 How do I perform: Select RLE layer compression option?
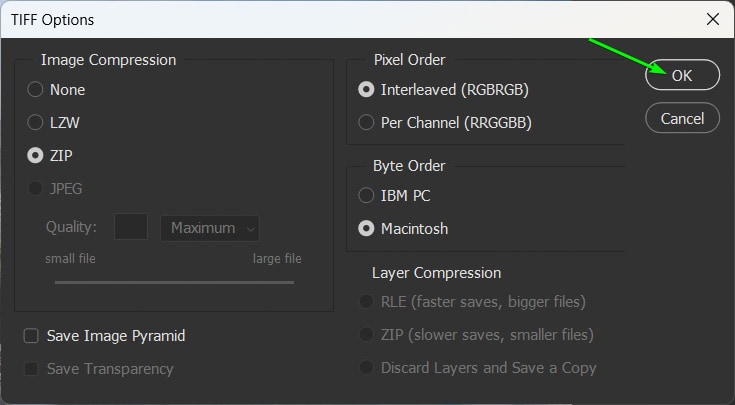(x=367, y=302)
